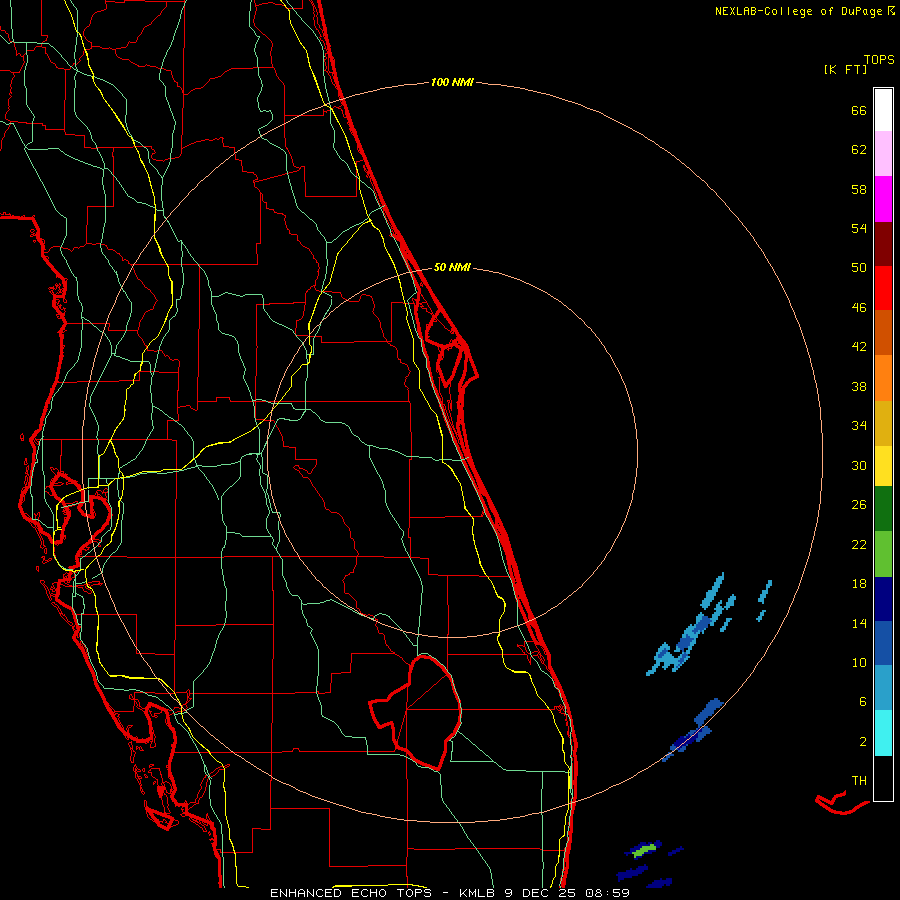Screen dimensions: 900x900
Task: Click the light pink 62 K FT swatch
Action: [x=883, y=154]
